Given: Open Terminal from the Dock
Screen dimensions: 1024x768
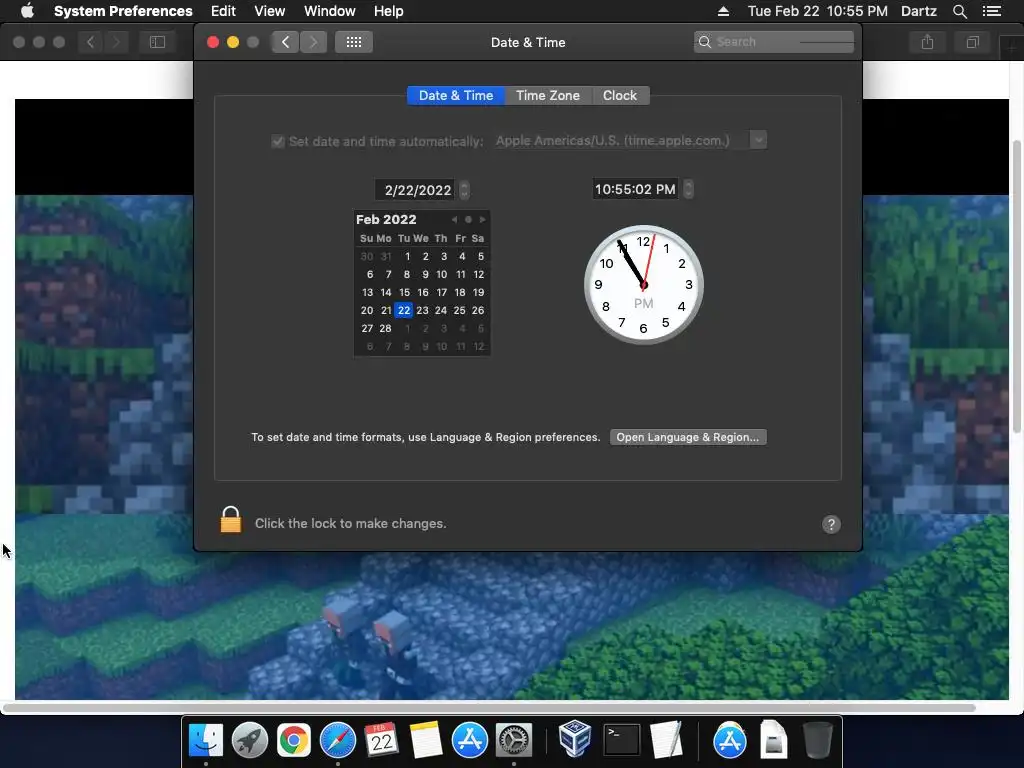Looking at the screenshot, I should 621,740.
